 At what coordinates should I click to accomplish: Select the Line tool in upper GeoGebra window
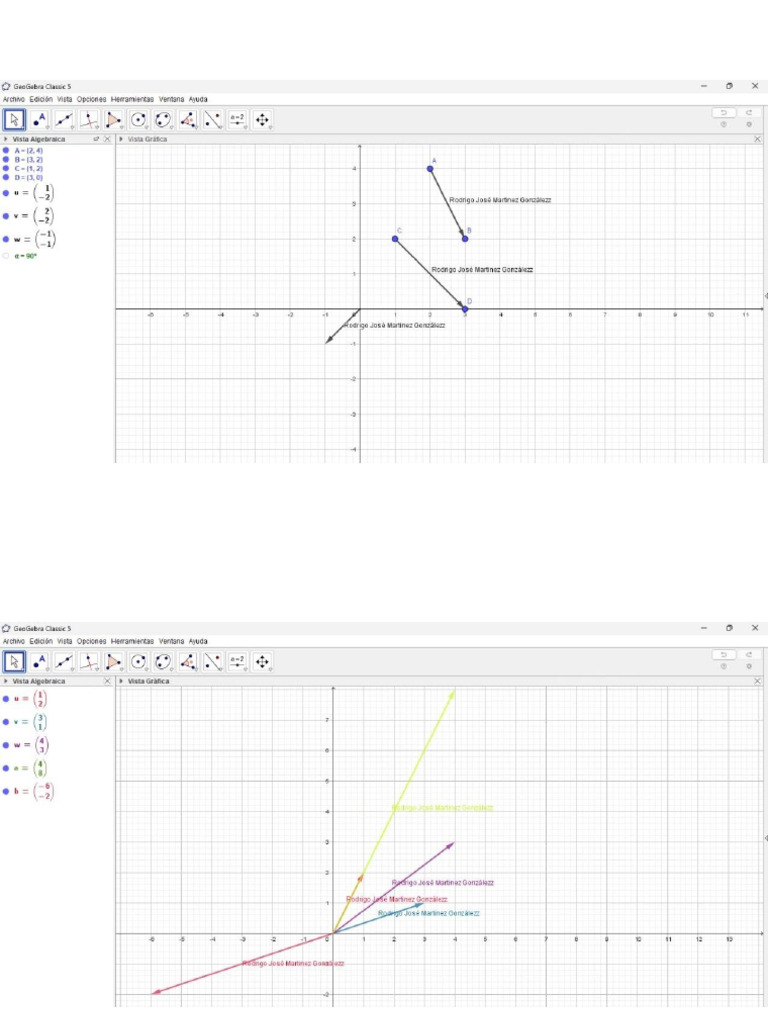tap(64, 120)
